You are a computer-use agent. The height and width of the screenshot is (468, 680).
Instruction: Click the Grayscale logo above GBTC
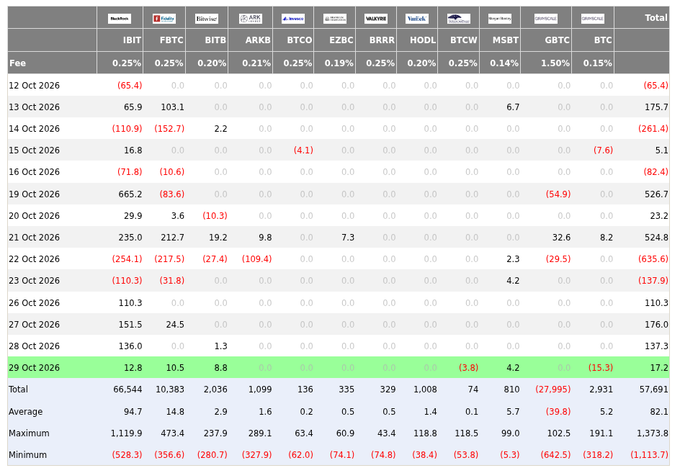(546, 19)
